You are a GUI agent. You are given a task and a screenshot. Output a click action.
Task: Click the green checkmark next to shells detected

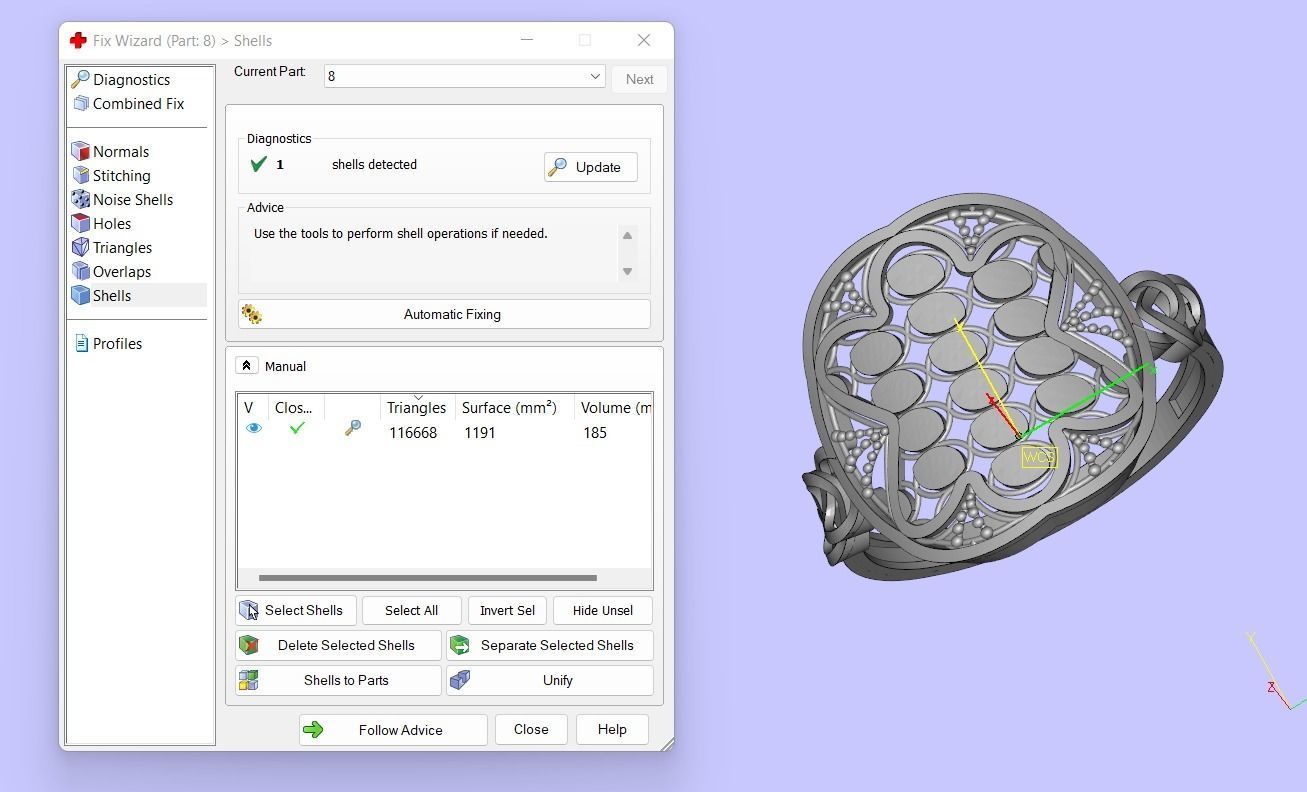tap(258, 165)
